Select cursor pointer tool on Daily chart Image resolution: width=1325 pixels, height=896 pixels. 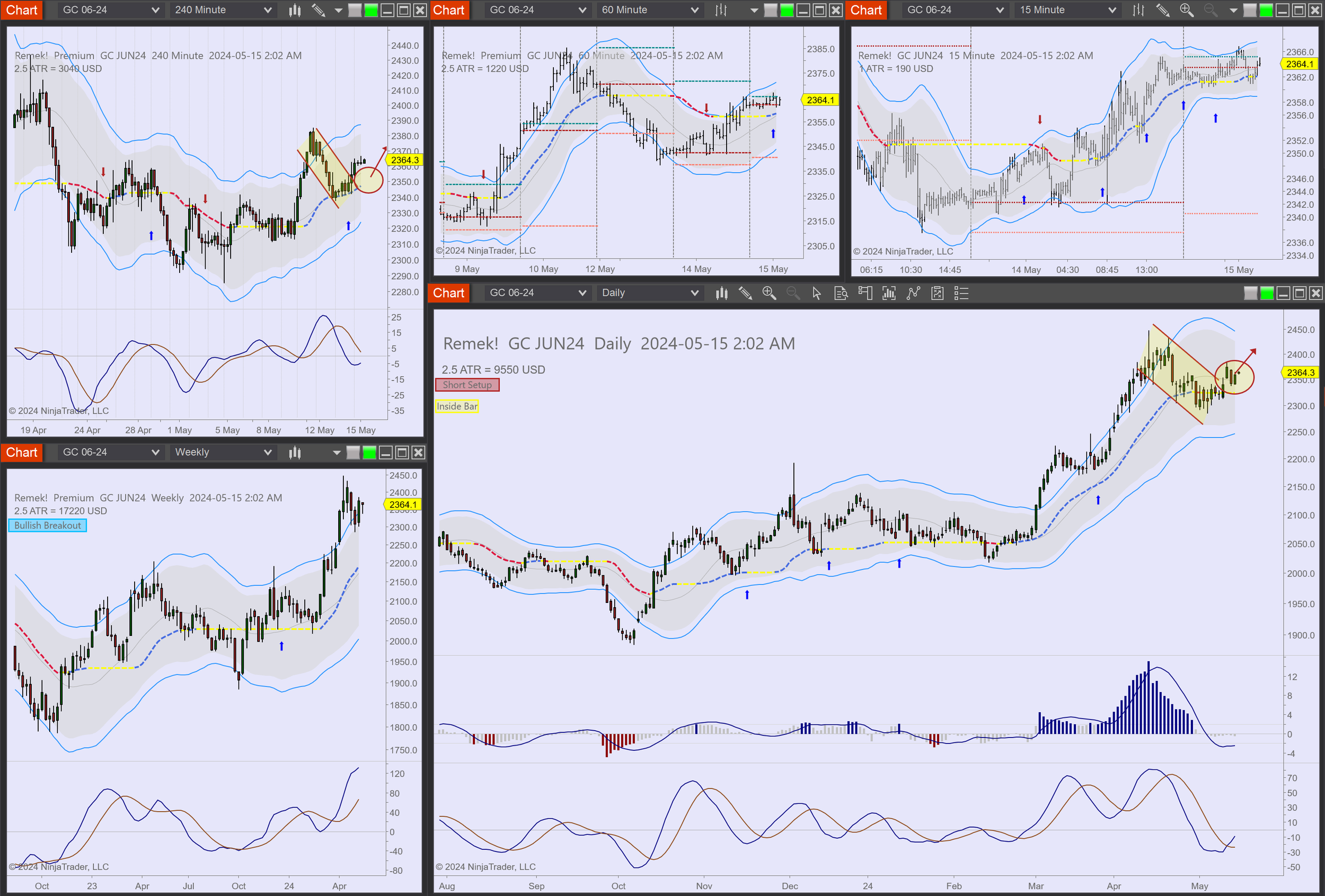[816, 293]
